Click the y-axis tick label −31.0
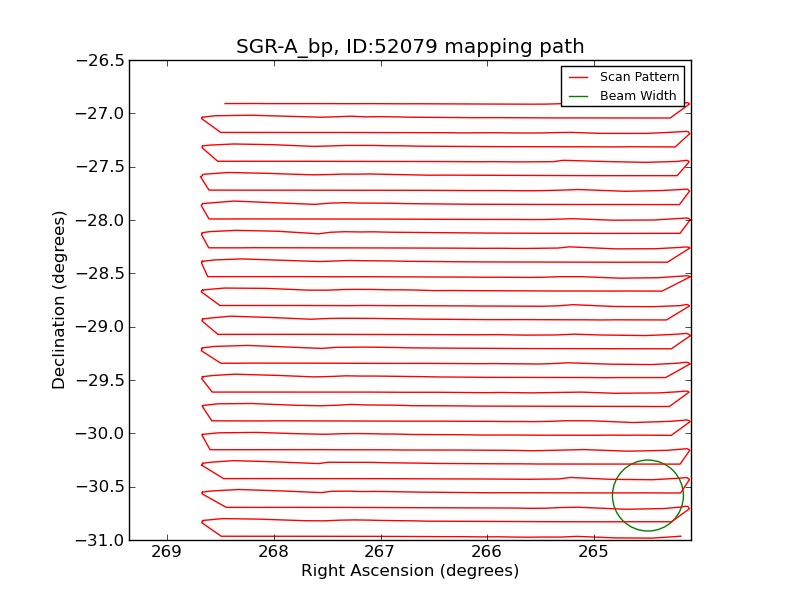 point(99,540)
